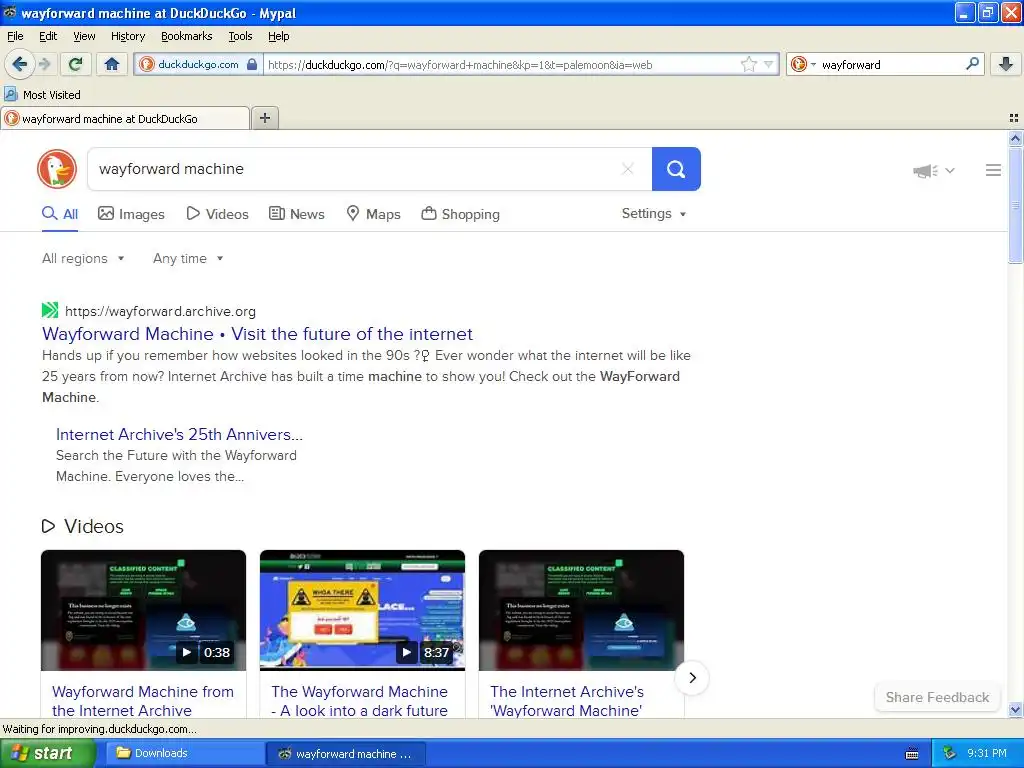Expand the All regions filter
This screenshot has width=1024, height=768.
point(83,259)
